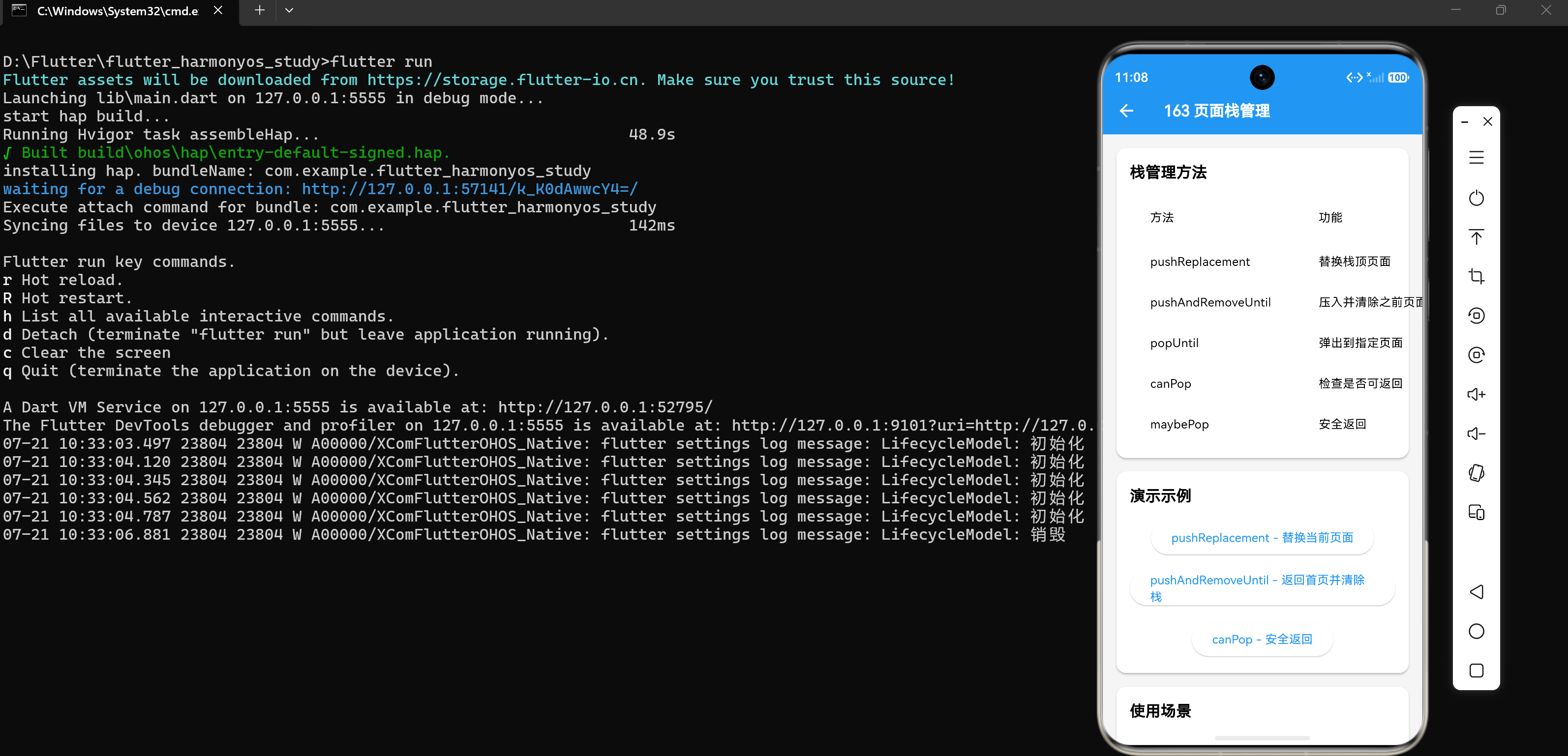Click the 'R Hot restart.' line in terminal
Screen dimensions: 1568x756
tap(67, 298)
